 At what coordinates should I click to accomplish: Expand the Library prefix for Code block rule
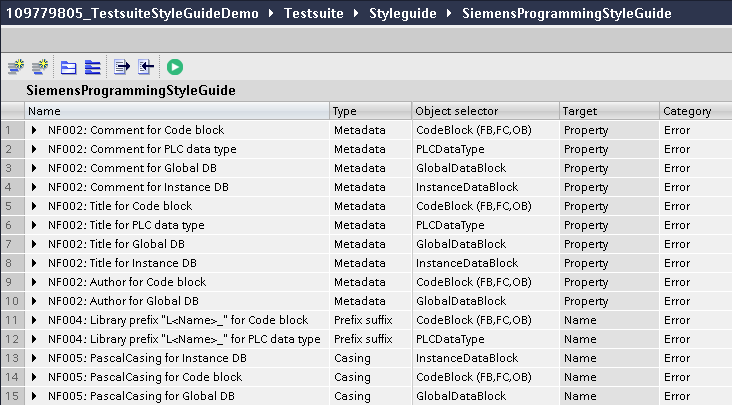pos(34,320)
